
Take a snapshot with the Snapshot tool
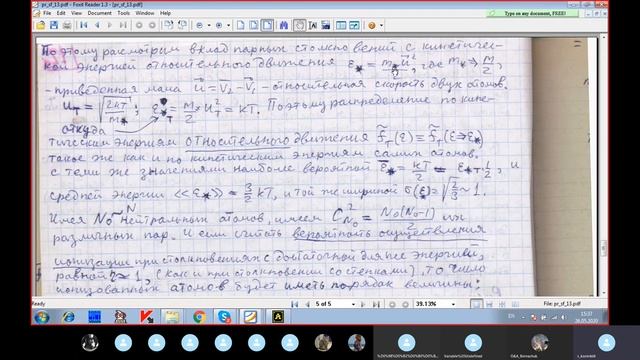pyautogui.click(x=326, y=25)
